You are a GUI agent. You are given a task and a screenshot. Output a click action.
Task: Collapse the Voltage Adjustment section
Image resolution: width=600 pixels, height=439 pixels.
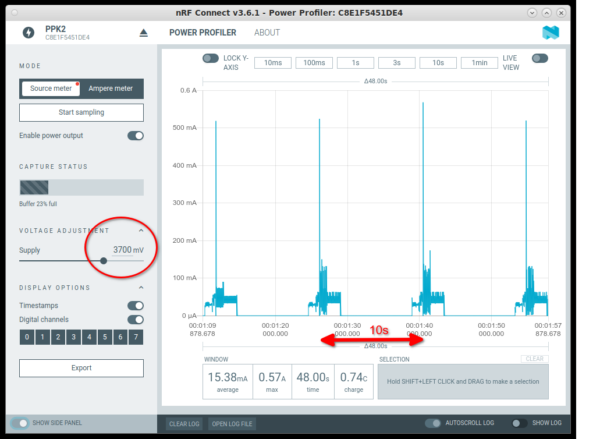click(140, 231)
